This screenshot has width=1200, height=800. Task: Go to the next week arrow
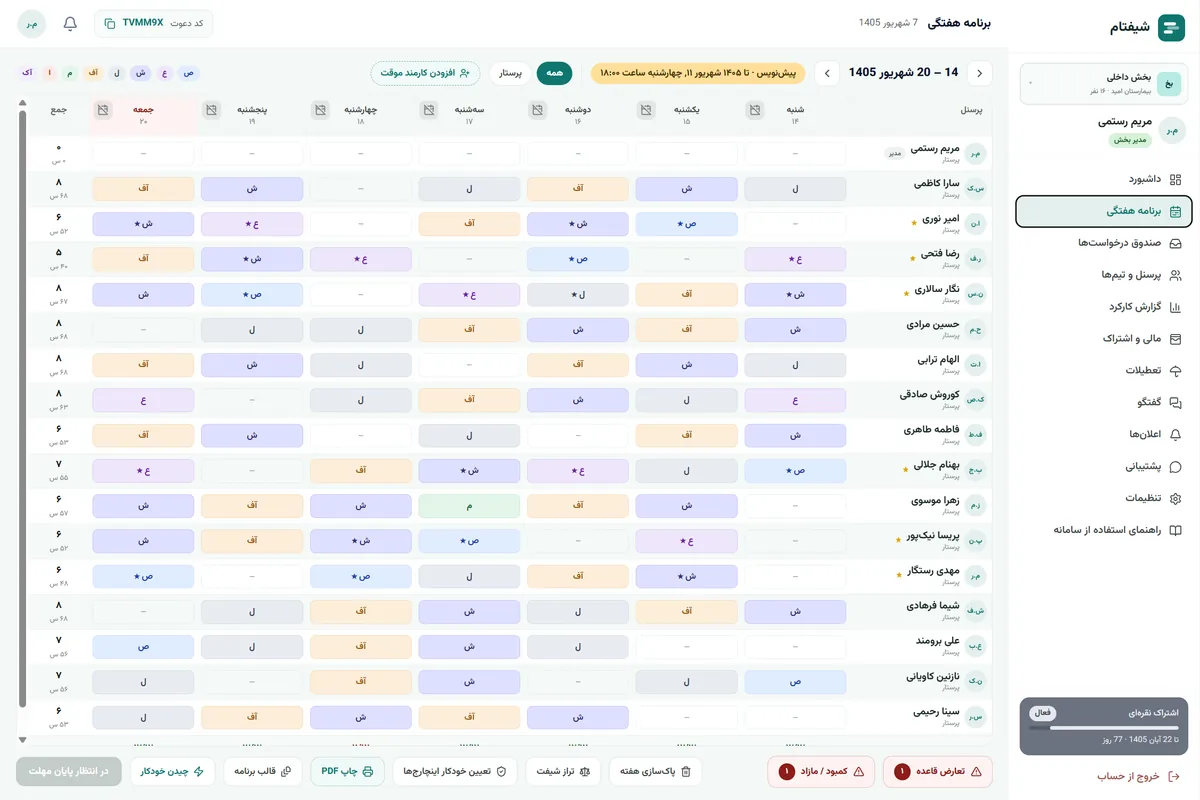pyautogui.click(x=827, y=73)
